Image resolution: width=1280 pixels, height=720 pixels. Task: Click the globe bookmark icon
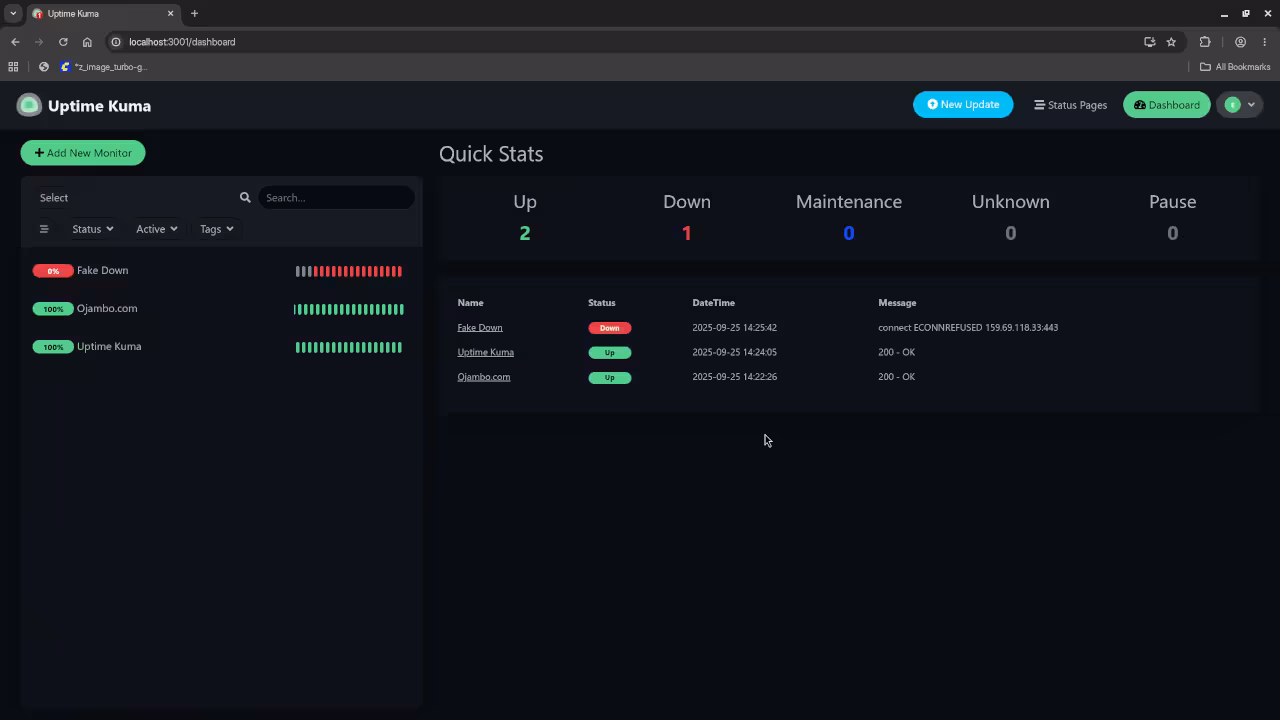coord(44,67)
